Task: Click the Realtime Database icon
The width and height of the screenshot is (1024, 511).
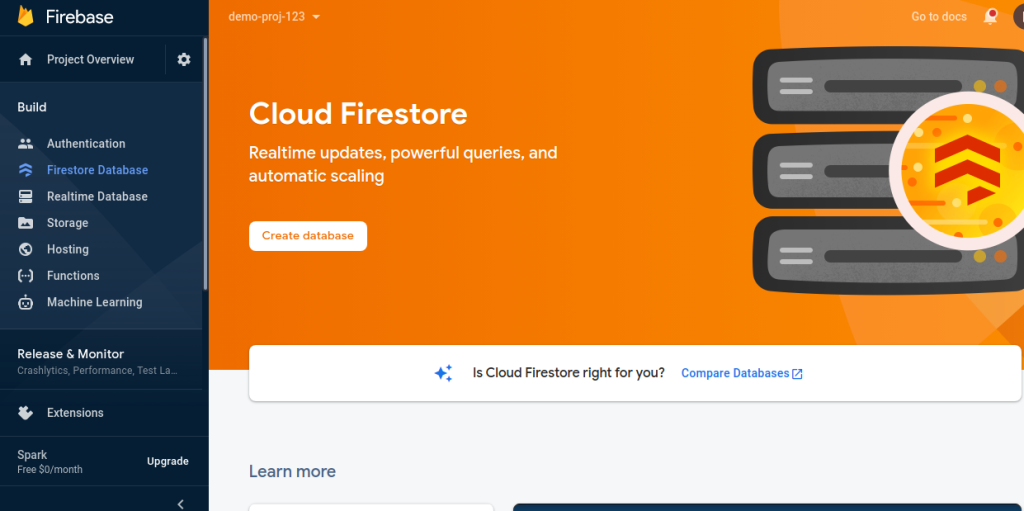Action: point(25,197)
